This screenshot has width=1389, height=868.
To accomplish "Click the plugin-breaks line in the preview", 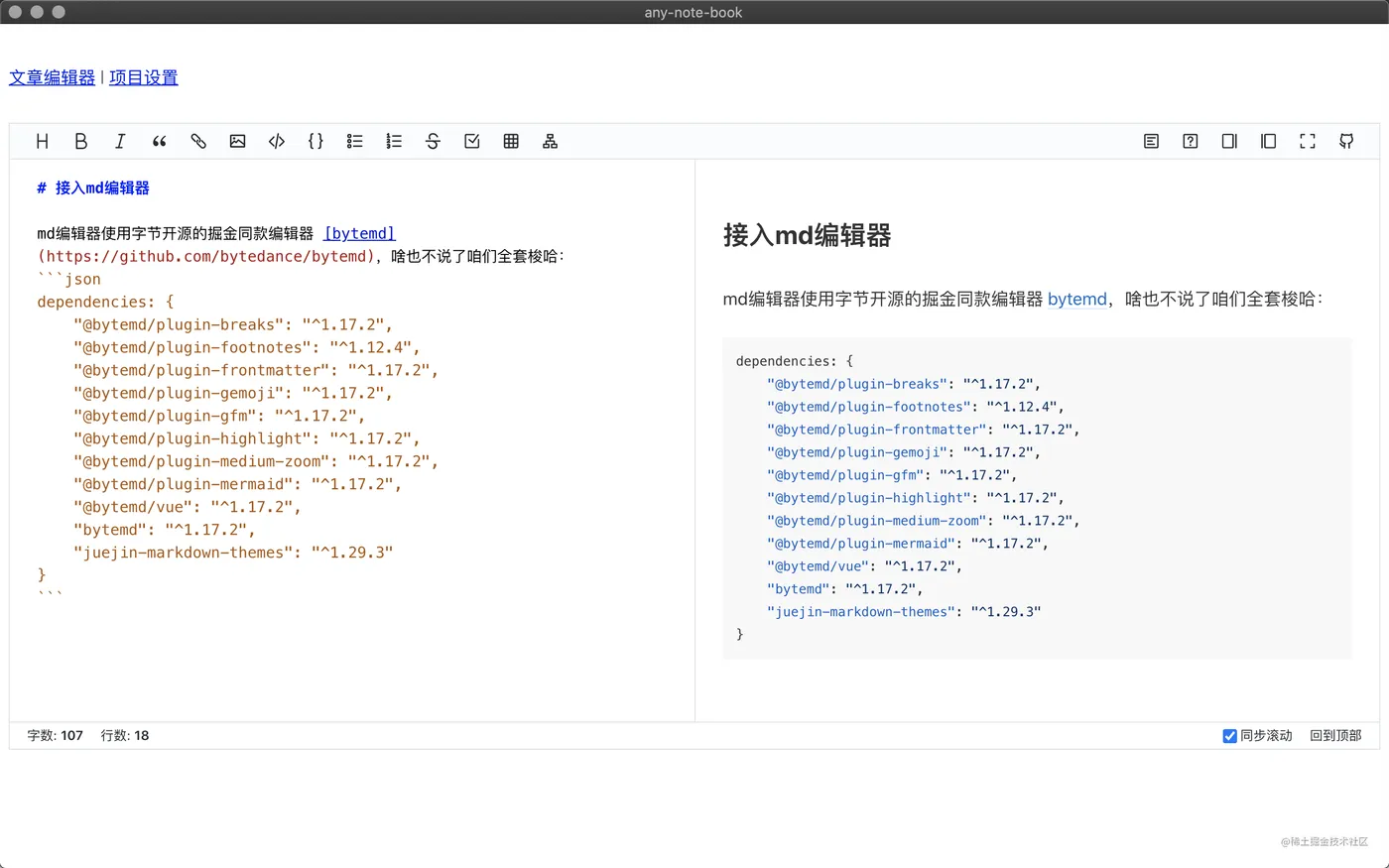I will (903, 384).
